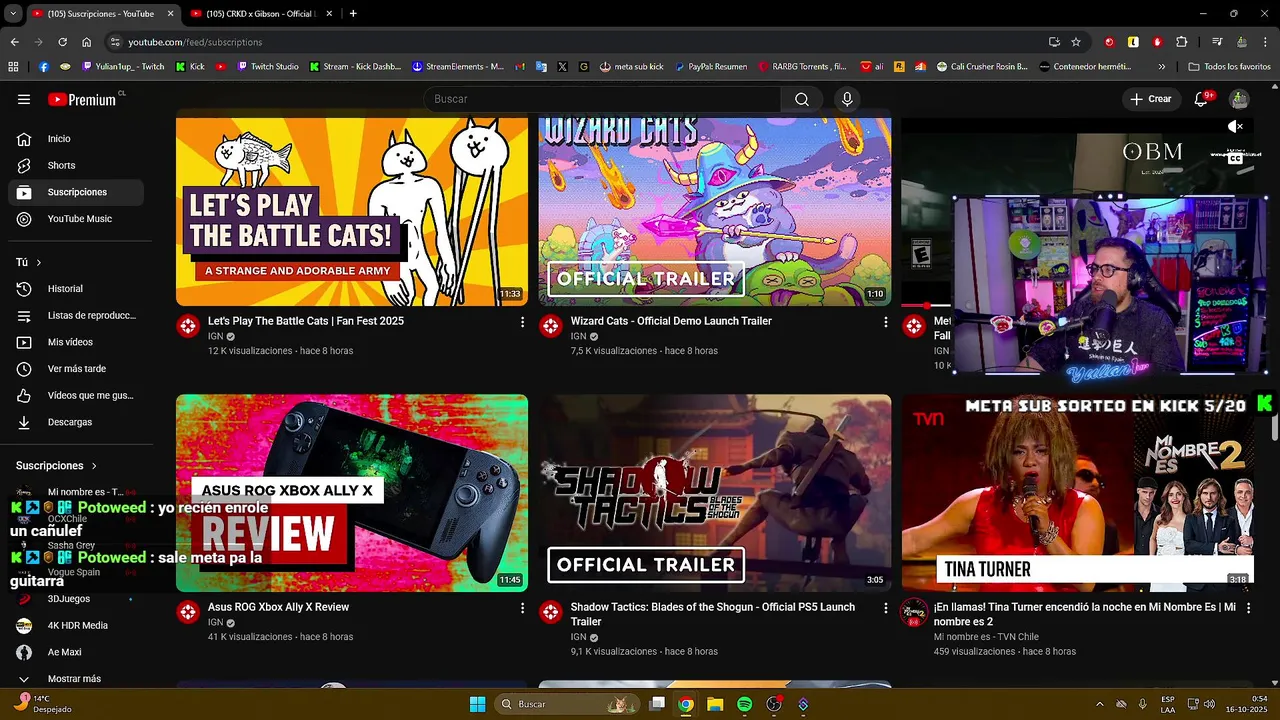Image resolution: width=1280 pixels, height=720 pixels.
Task: Focus the Buscar search field
Action: pyautogui.click(x=603, y=99)
